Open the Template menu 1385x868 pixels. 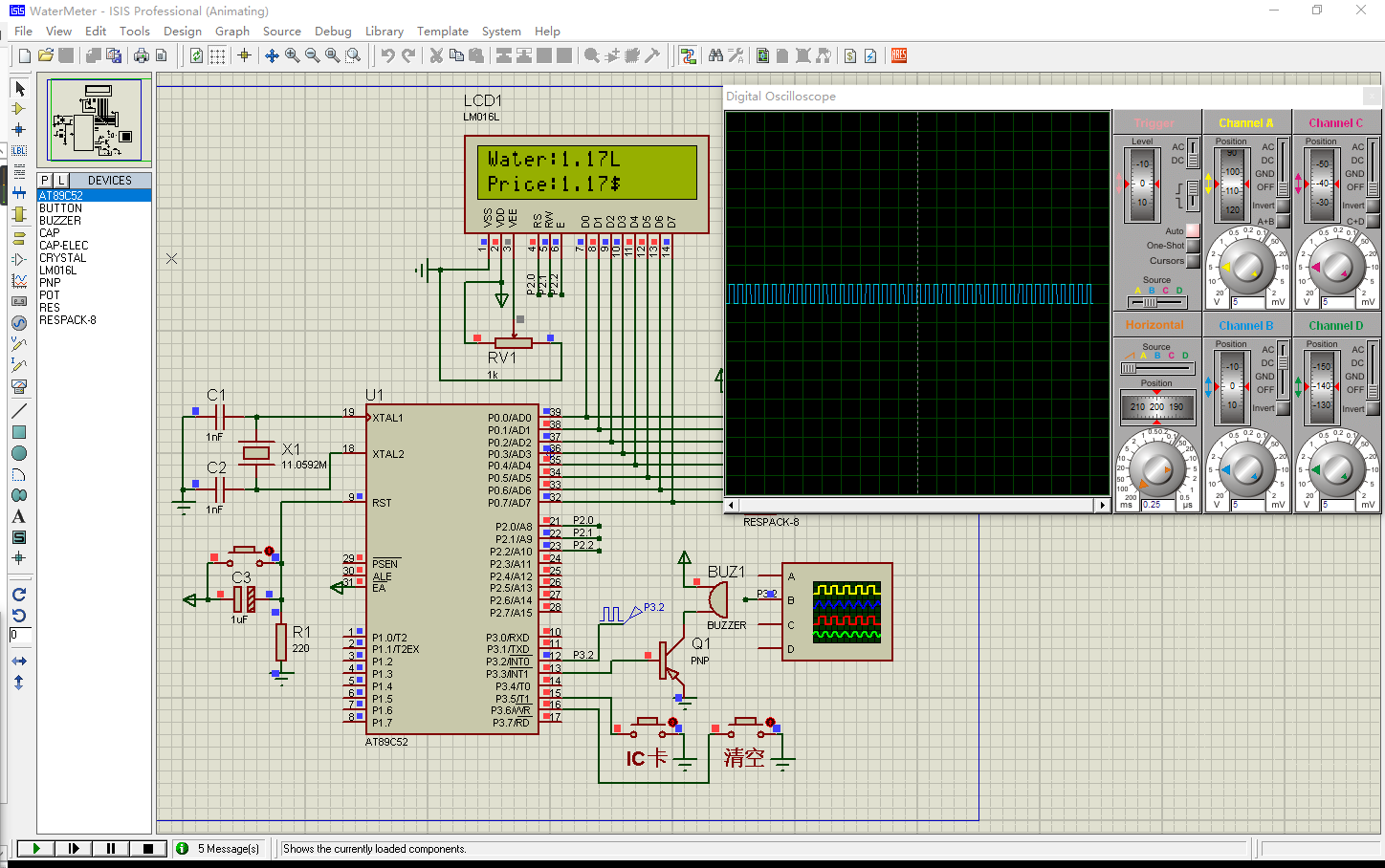pos(442,31)
